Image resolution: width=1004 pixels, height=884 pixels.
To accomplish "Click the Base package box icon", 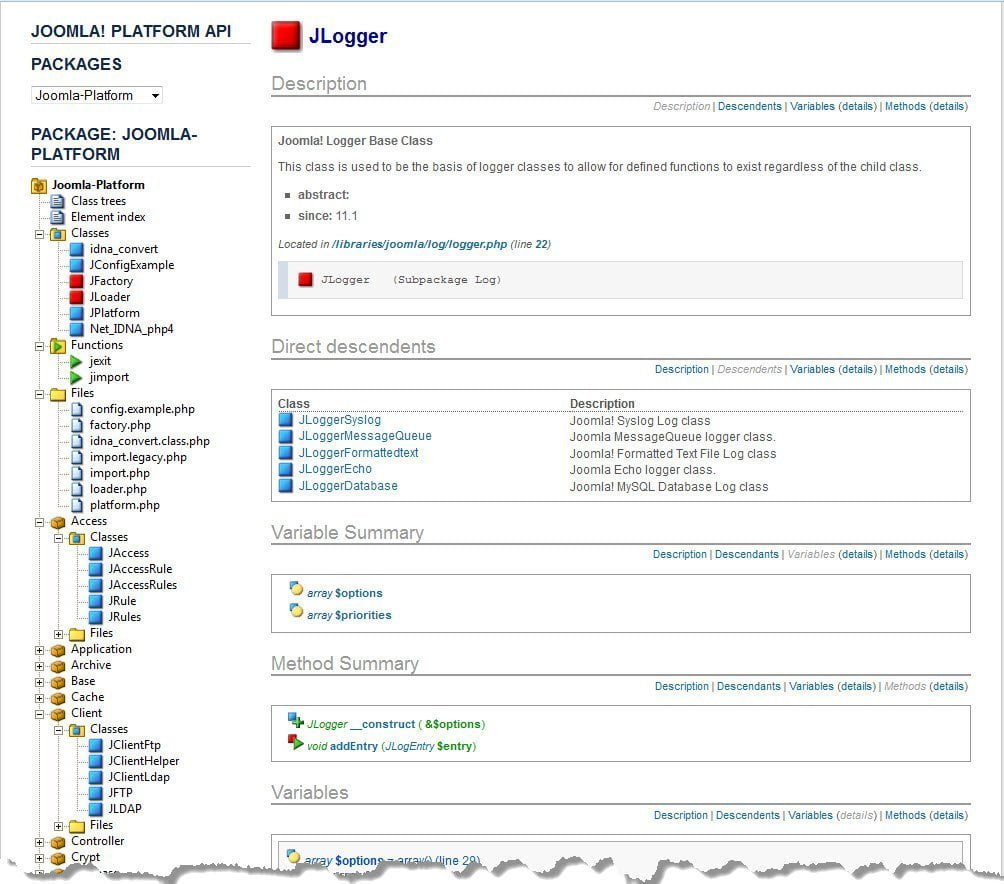I will 58,682.
